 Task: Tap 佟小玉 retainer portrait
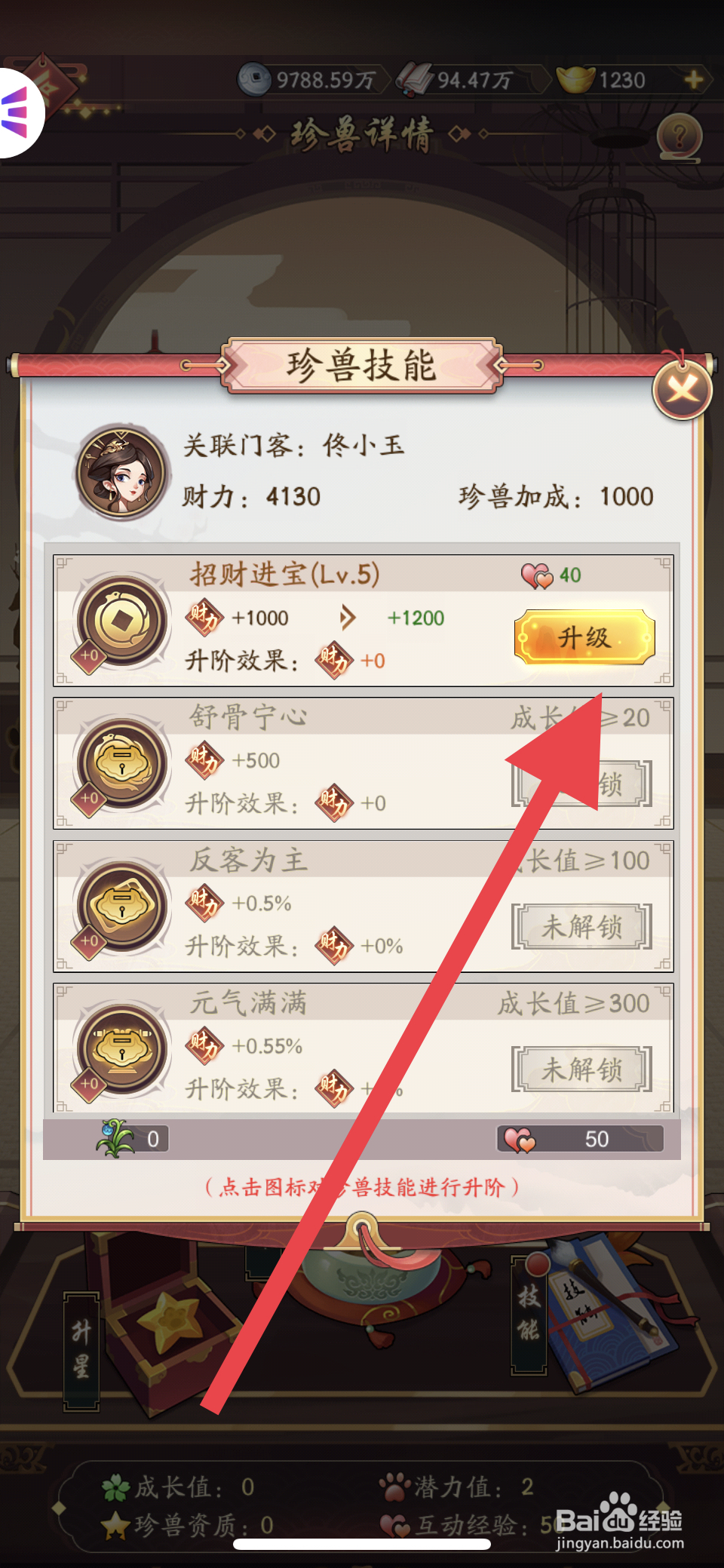(x=123, y=471)
